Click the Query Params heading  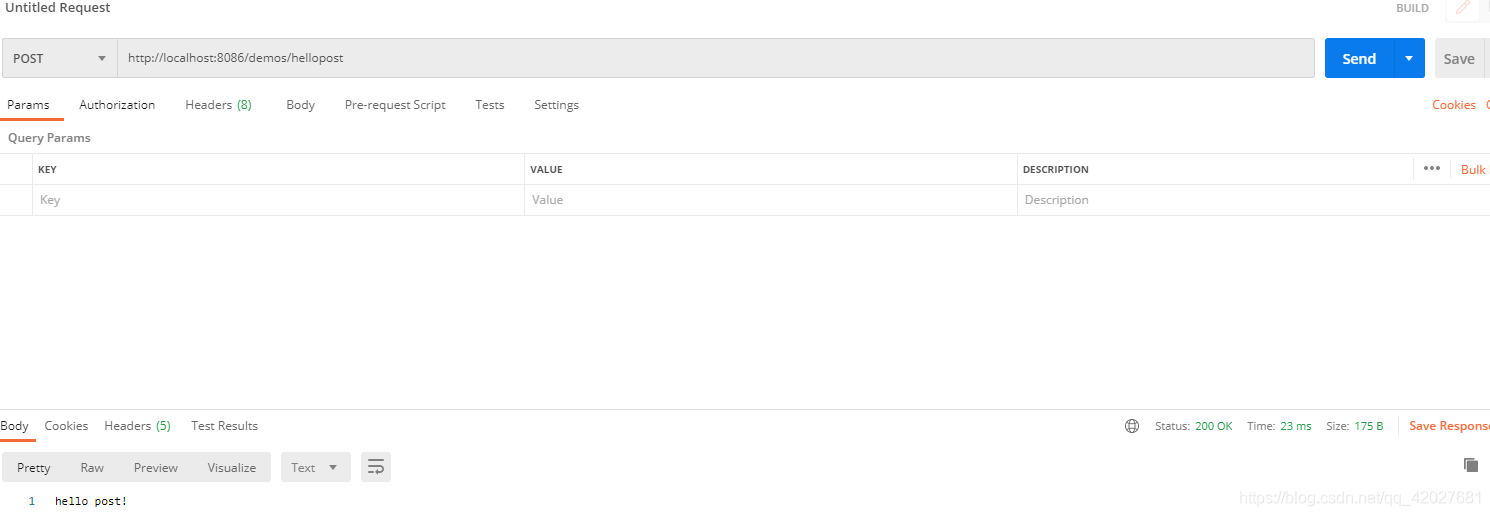coord(49,138)
